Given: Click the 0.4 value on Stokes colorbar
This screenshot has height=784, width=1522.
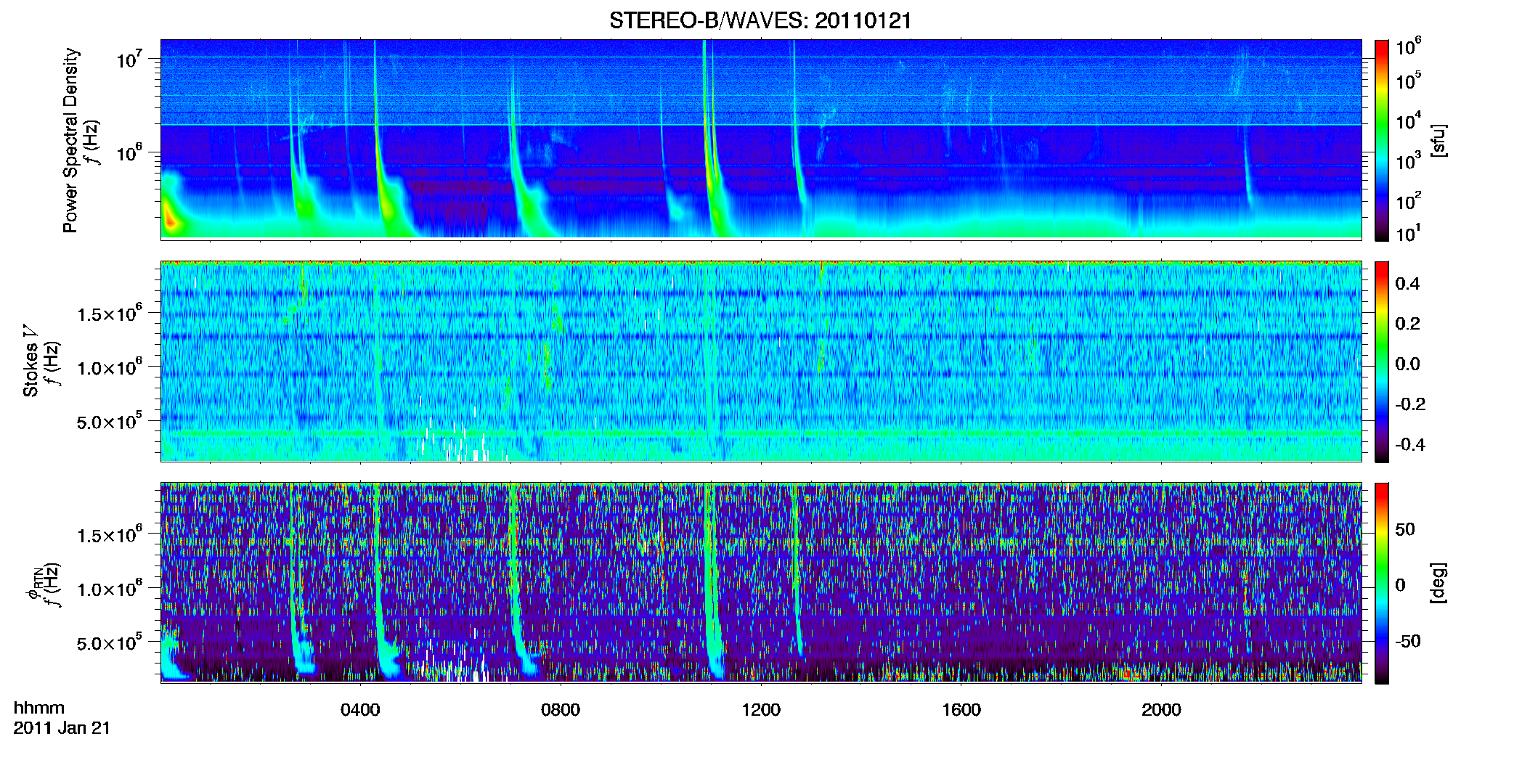Looking at the screenshot, I should tap(1407, 284).
